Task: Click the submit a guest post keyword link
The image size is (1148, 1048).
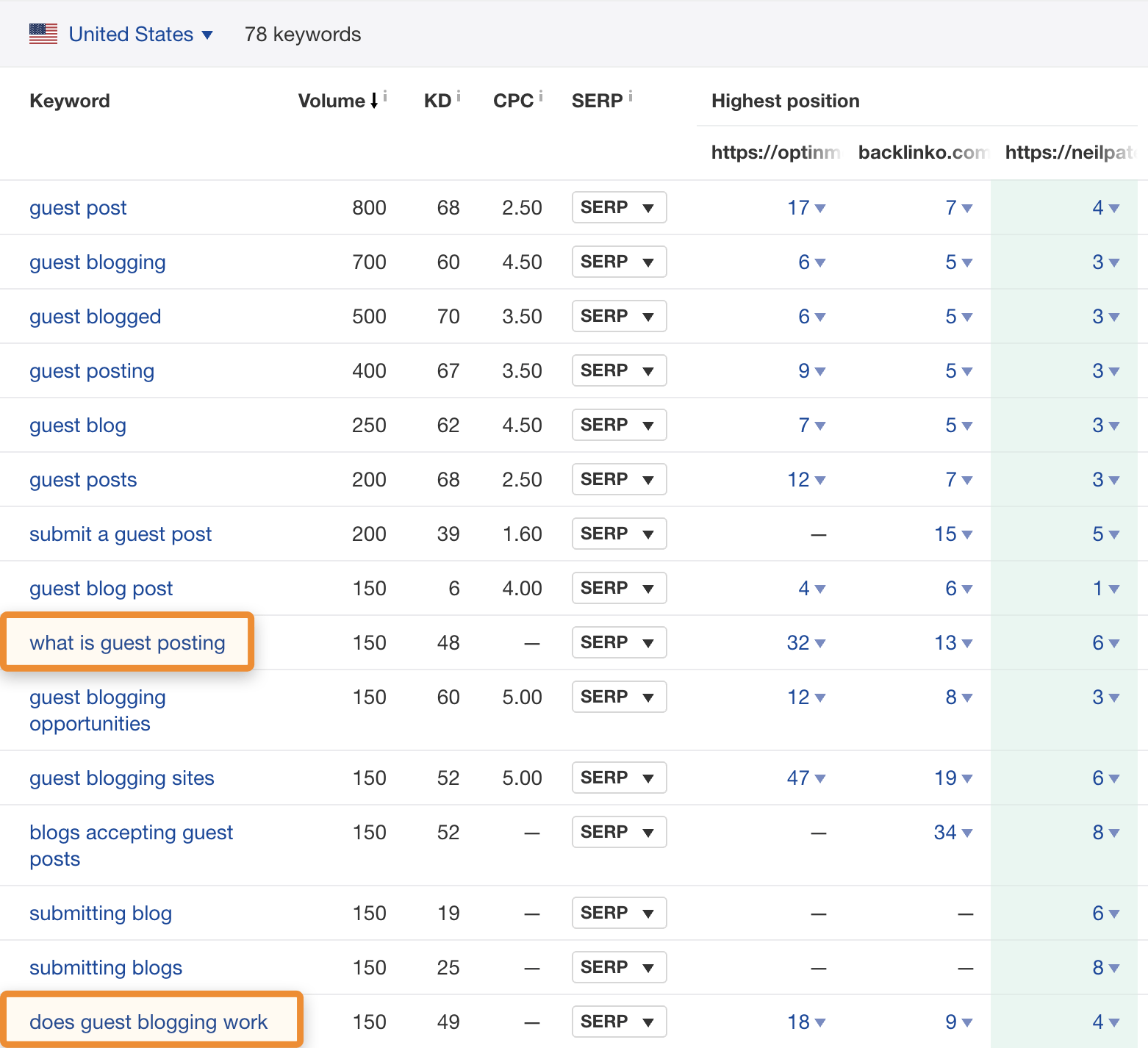Action: click(x=121, y=534)
